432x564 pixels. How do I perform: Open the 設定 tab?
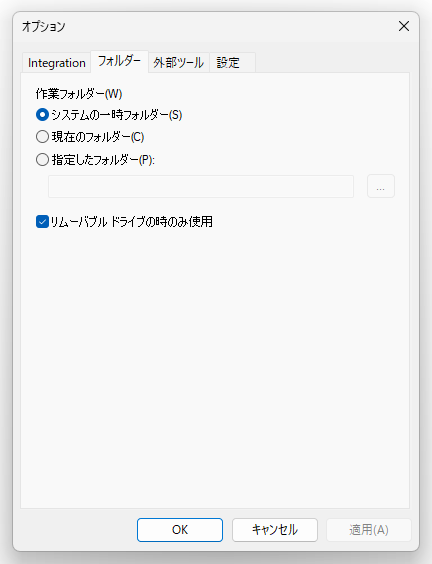click(x=232, y=63)
